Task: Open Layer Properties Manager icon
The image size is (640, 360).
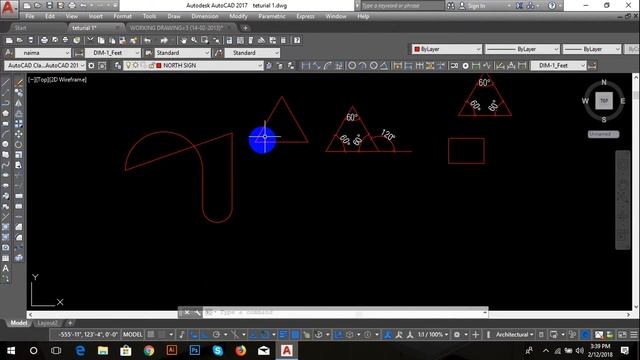Action: (118, 65)
